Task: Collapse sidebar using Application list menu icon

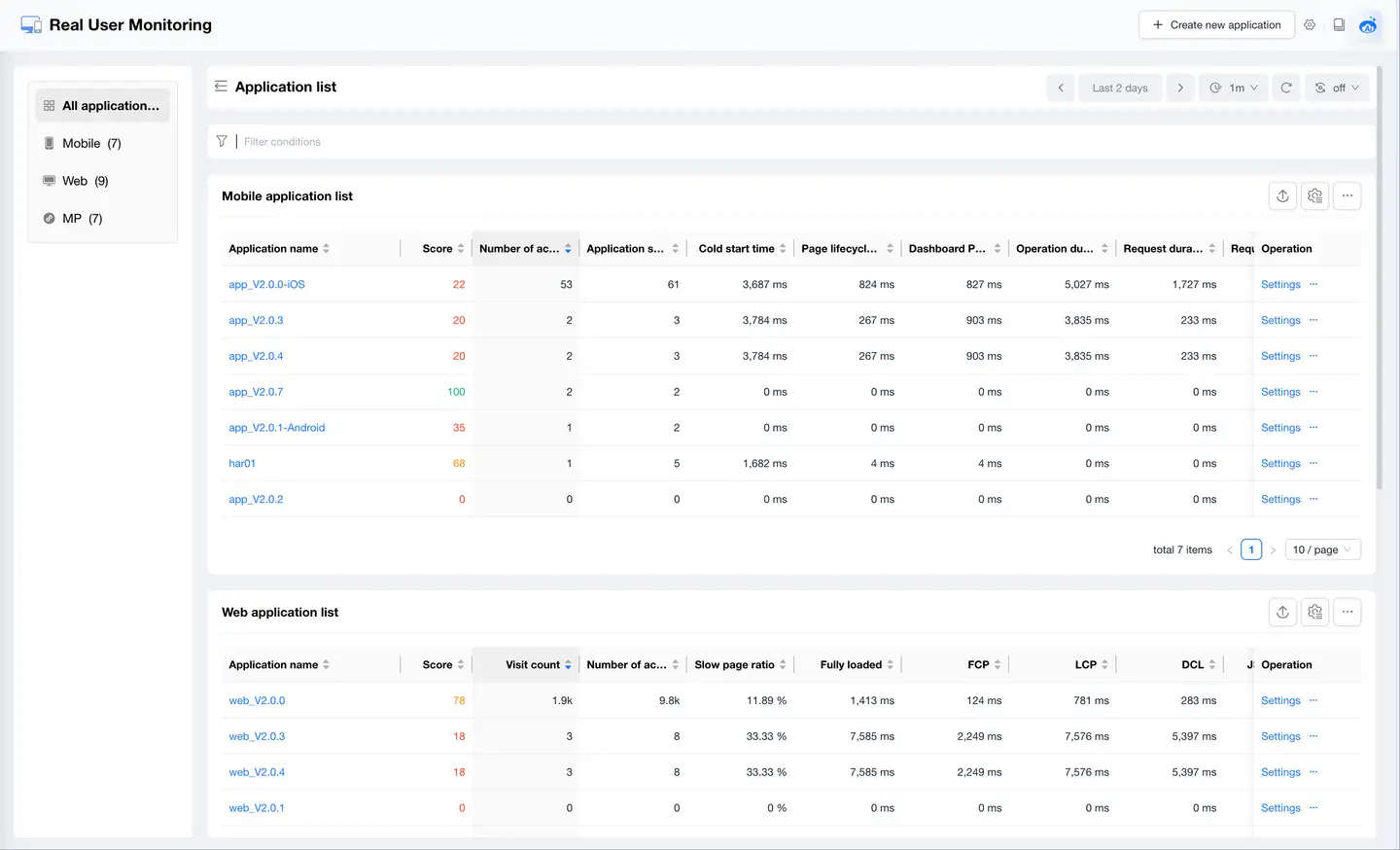Action: (221, 87)
